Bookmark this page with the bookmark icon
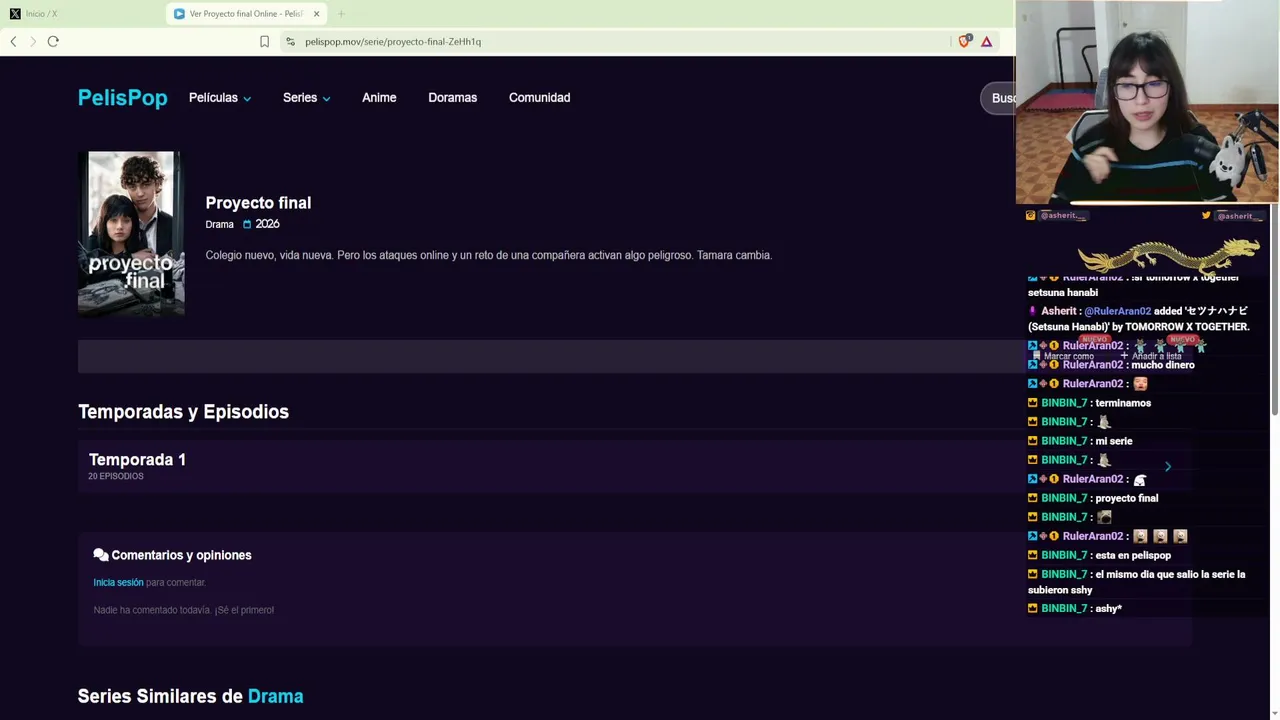This screenshot has width=1280, height=720. tap(264, 41)
